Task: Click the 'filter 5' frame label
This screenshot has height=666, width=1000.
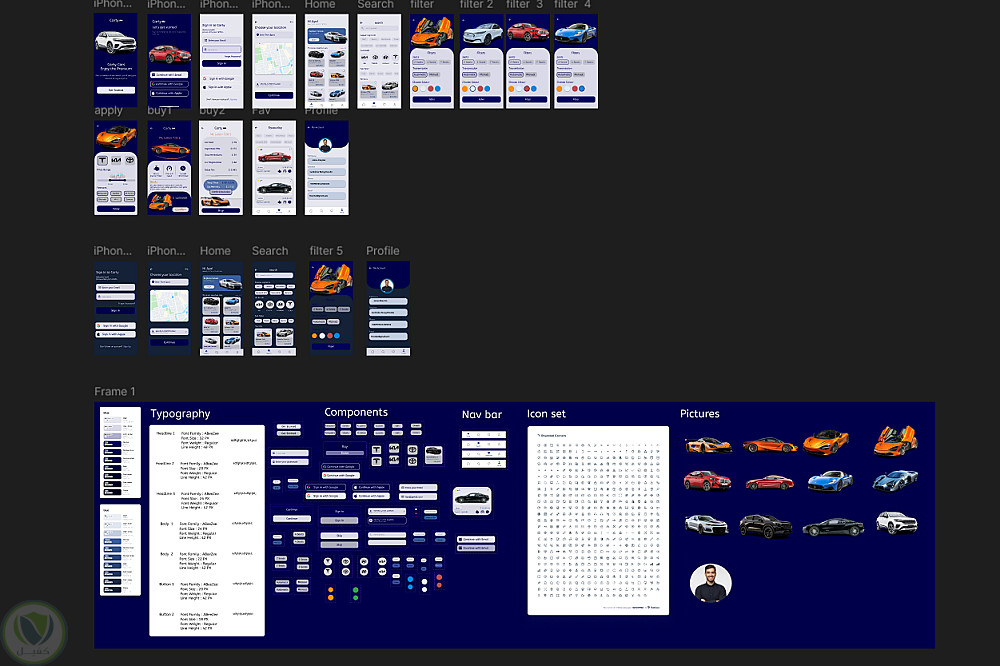Action: click(326, 251)
